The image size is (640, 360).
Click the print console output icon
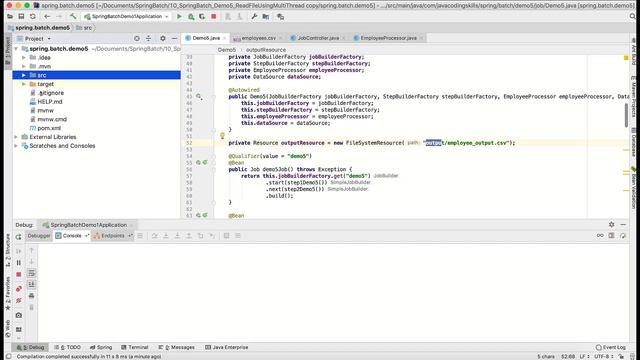pyautogui.click(x=31, y=296)
